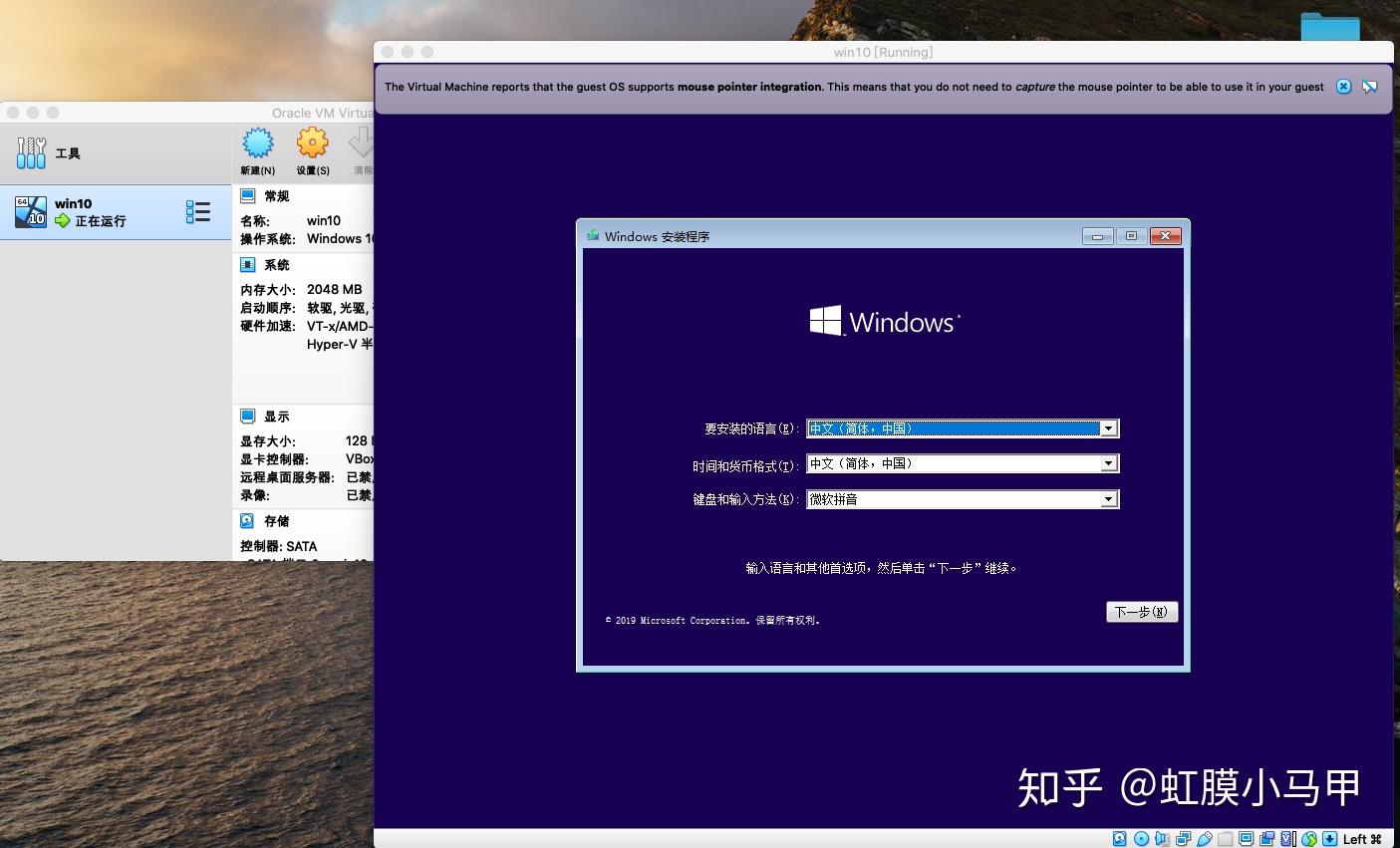Open the 常规 (General) section header
Image resolution: width=1400 pixels, height=848 pixels.
click(277, 196)
